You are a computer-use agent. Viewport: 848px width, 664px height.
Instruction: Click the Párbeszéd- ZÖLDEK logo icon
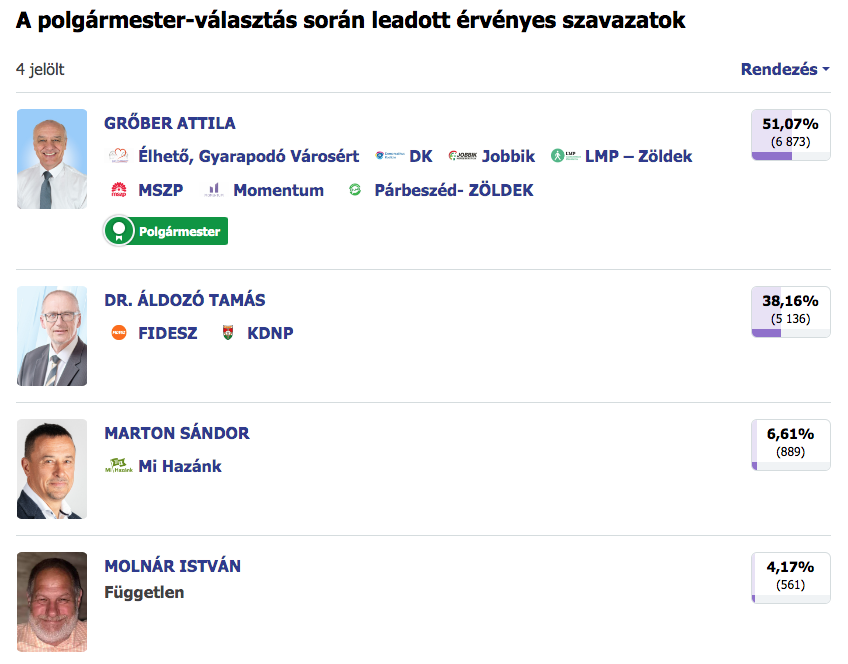point(354,190)
